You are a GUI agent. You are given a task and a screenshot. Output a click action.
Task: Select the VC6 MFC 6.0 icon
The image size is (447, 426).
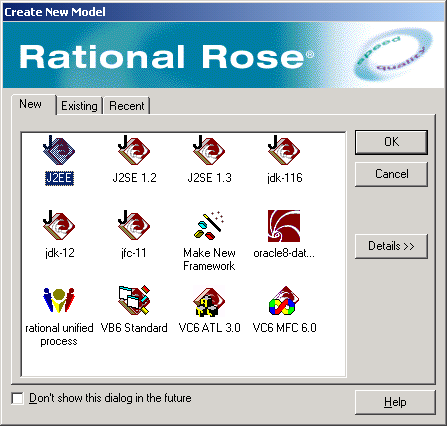point(283,301)
